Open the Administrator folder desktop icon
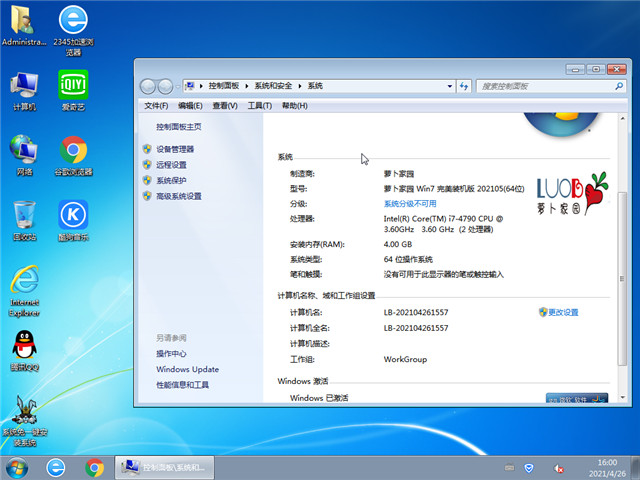The width and height of the screenshot is (640, 480). (x=24, y=24)
